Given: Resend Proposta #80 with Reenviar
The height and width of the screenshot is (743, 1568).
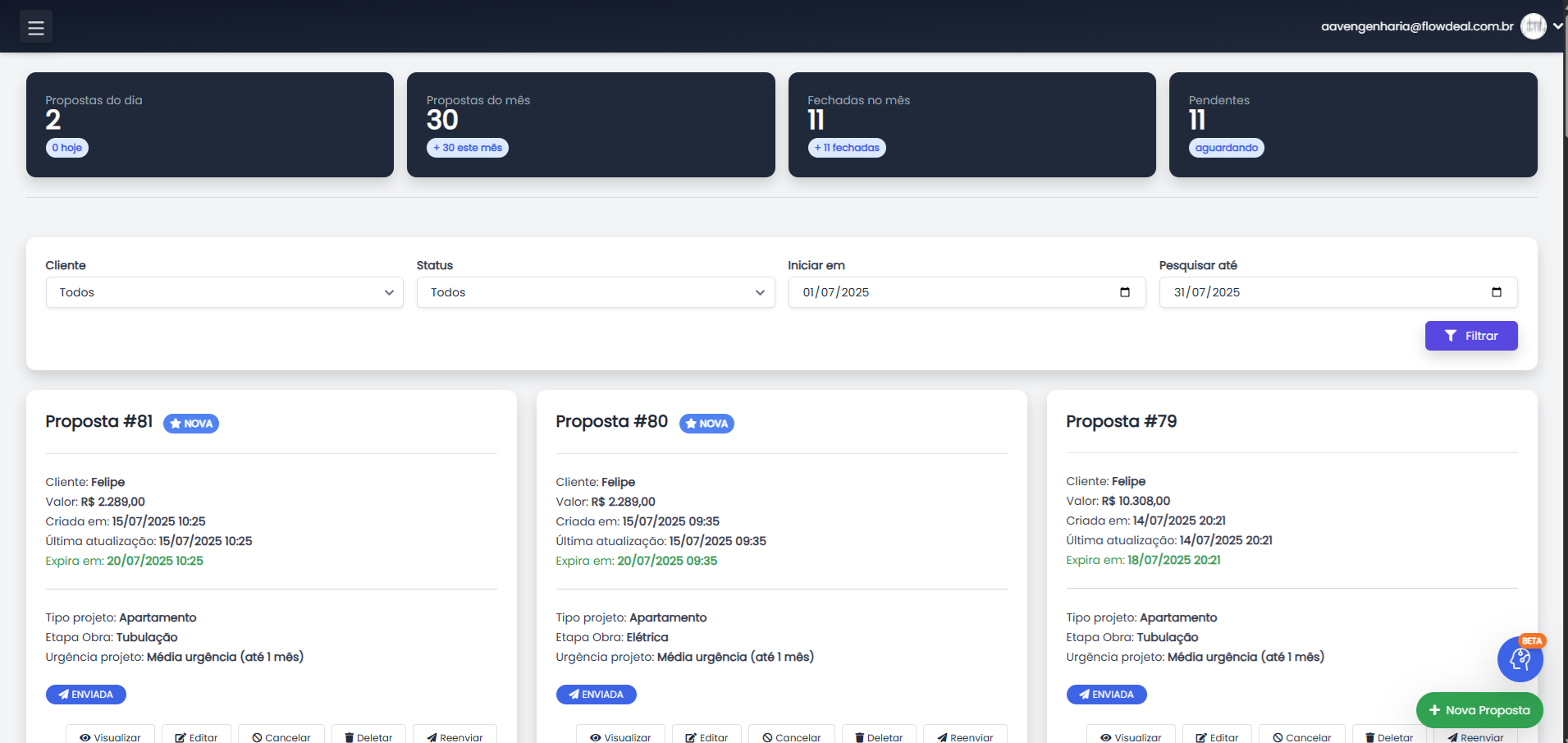Looking at the screenshot, I should (965, 736).
